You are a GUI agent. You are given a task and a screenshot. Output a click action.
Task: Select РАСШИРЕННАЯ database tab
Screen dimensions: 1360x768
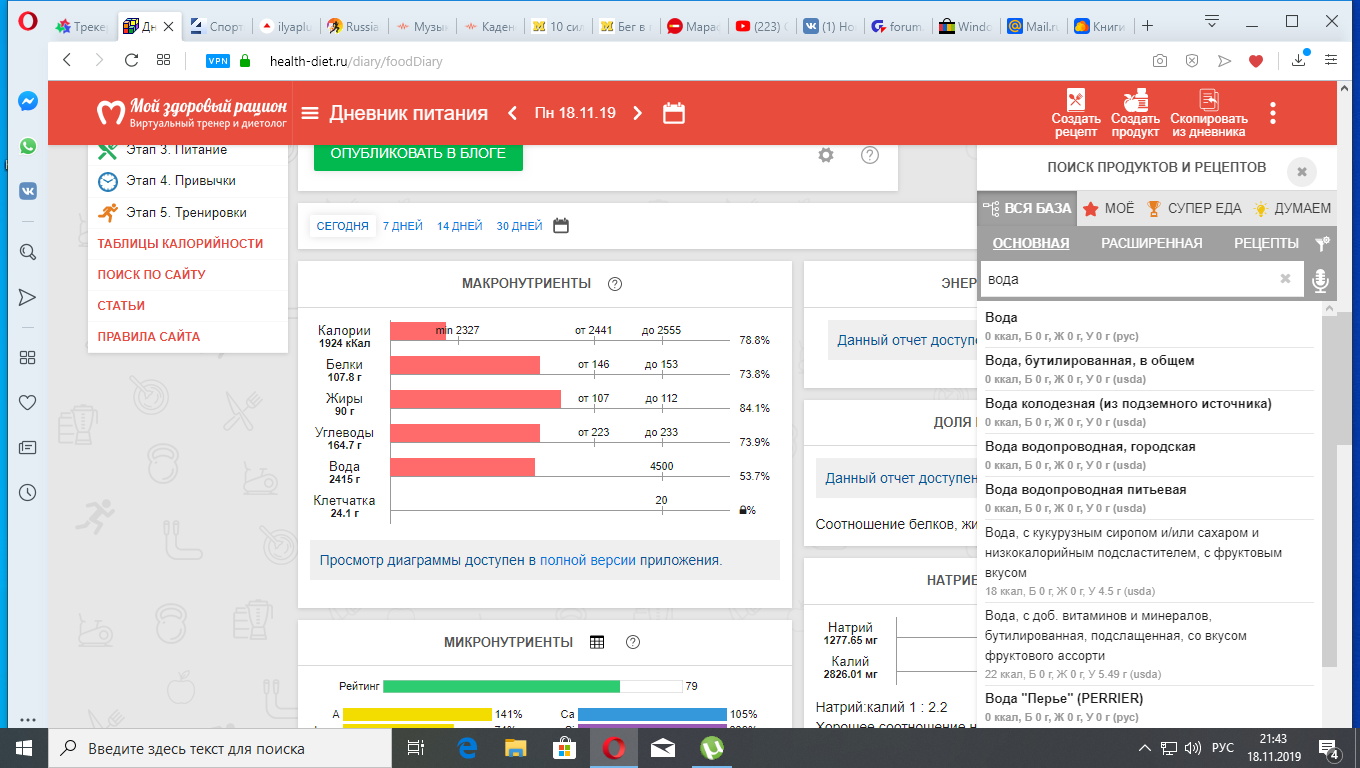pos(1152,243)
